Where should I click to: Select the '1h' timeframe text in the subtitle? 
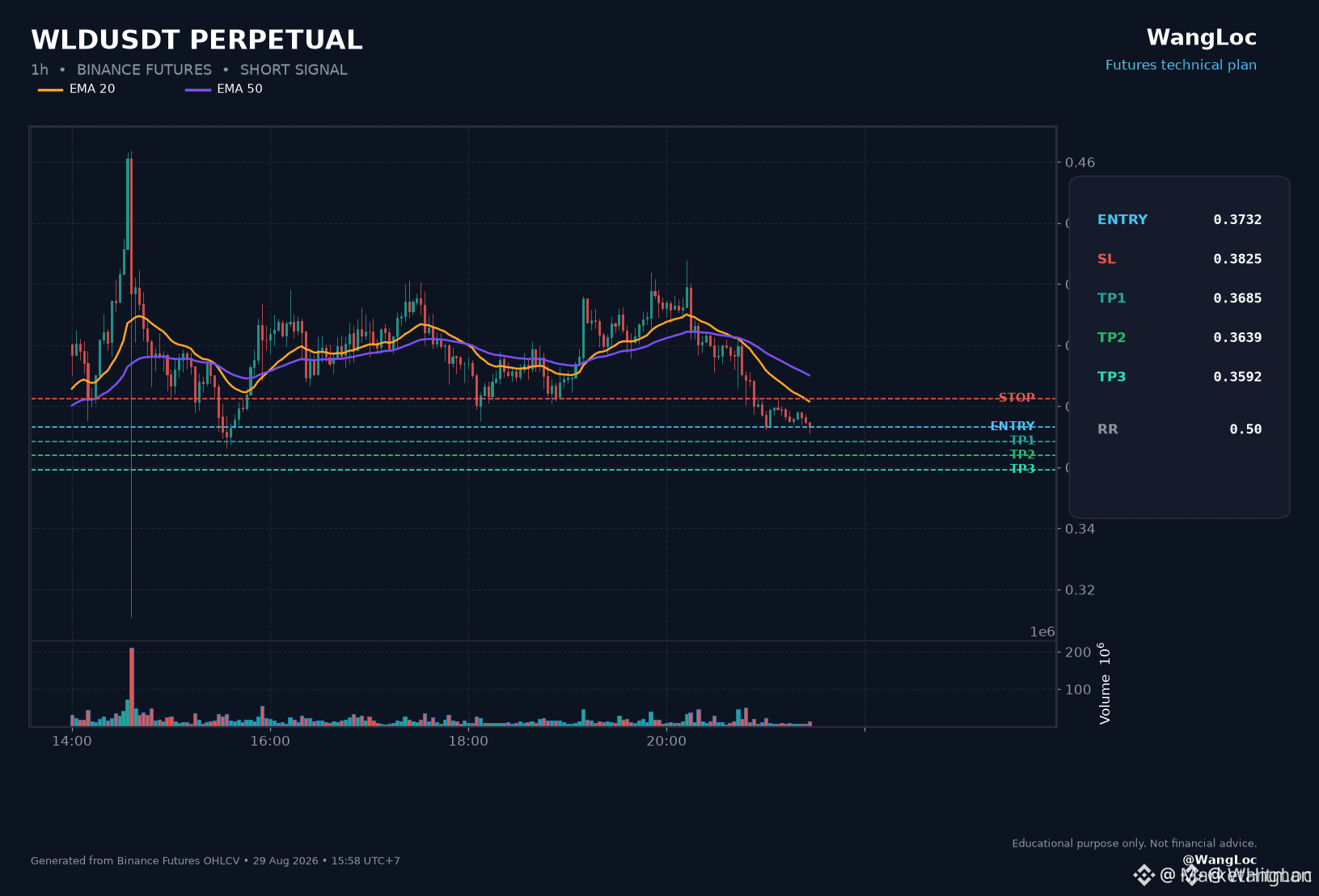pos(40,70)
